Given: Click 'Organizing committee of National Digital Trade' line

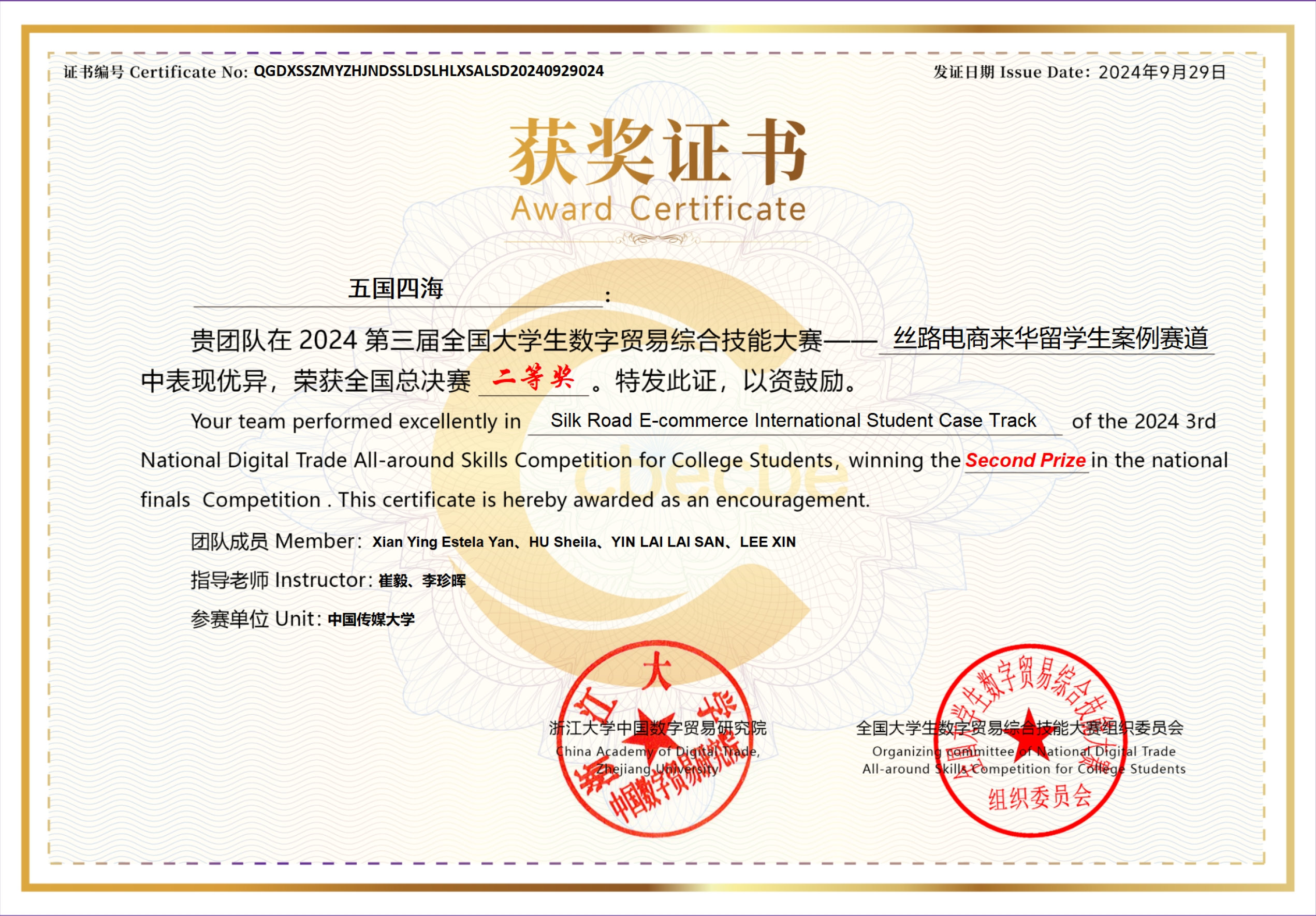Looking at the screenshot, I should coord(1023,751).
